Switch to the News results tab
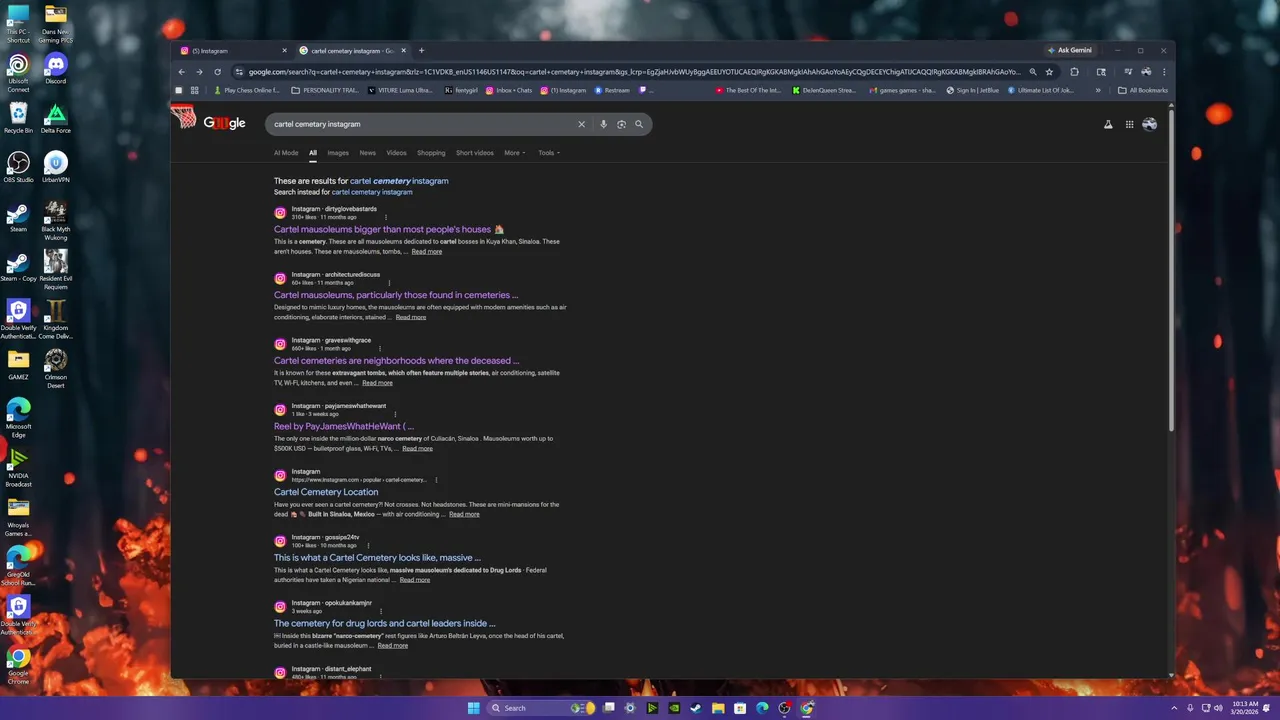This screenshot has width=1280, height=720. pos(368,153)
